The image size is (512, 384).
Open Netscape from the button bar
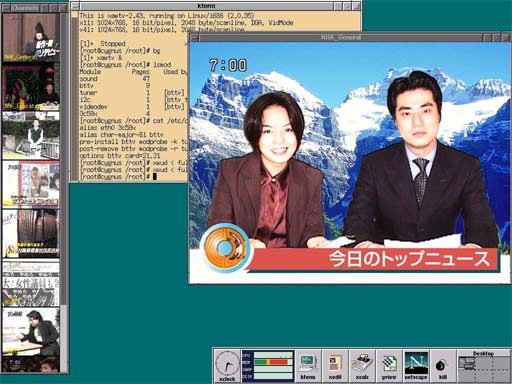[416, 366]
